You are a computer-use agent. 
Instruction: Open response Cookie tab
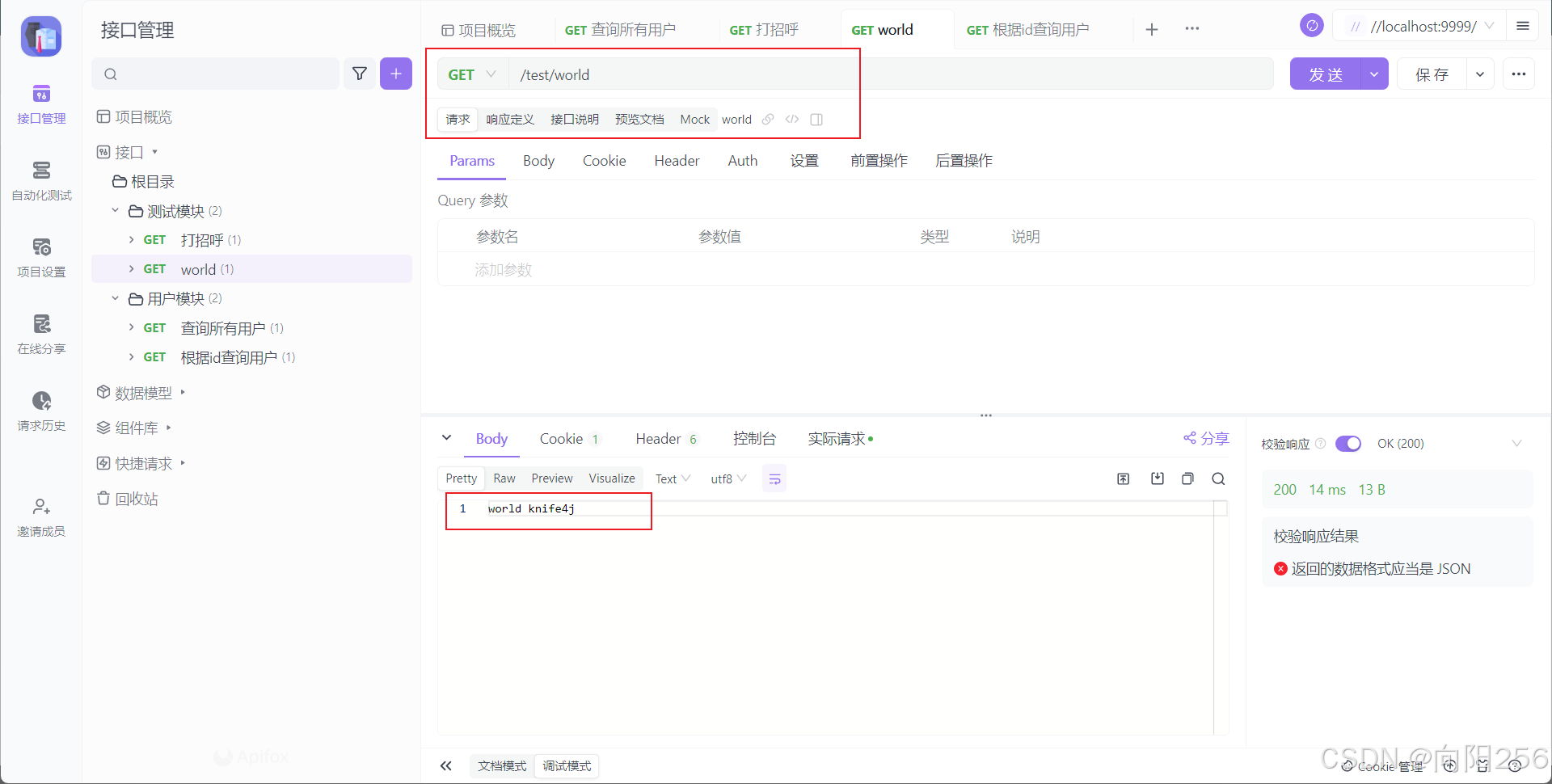pyautogui.click(x=569, y=439)
